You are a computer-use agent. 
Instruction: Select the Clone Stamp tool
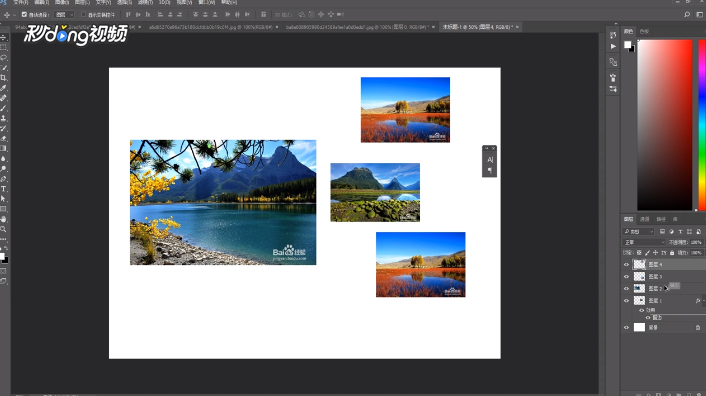click(x=4, y=118)
